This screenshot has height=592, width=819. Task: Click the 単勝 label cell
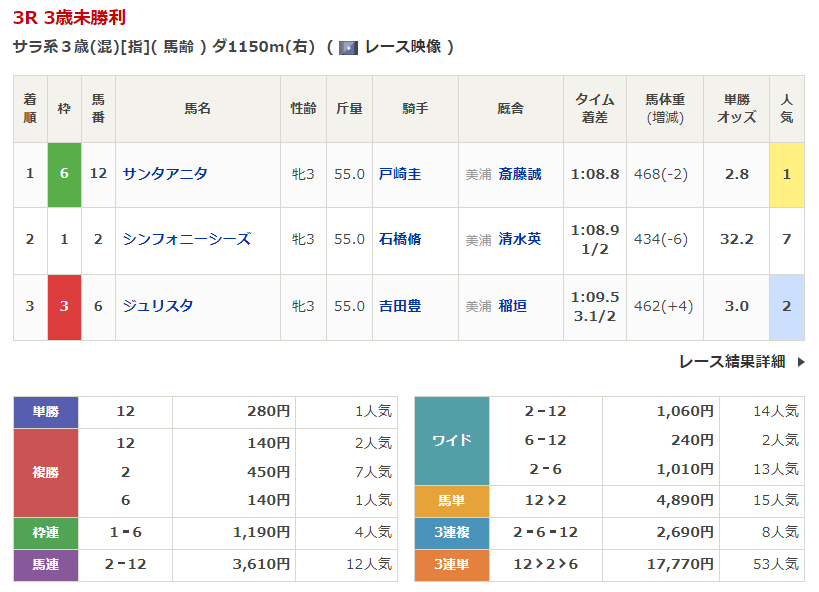[46, 412]
